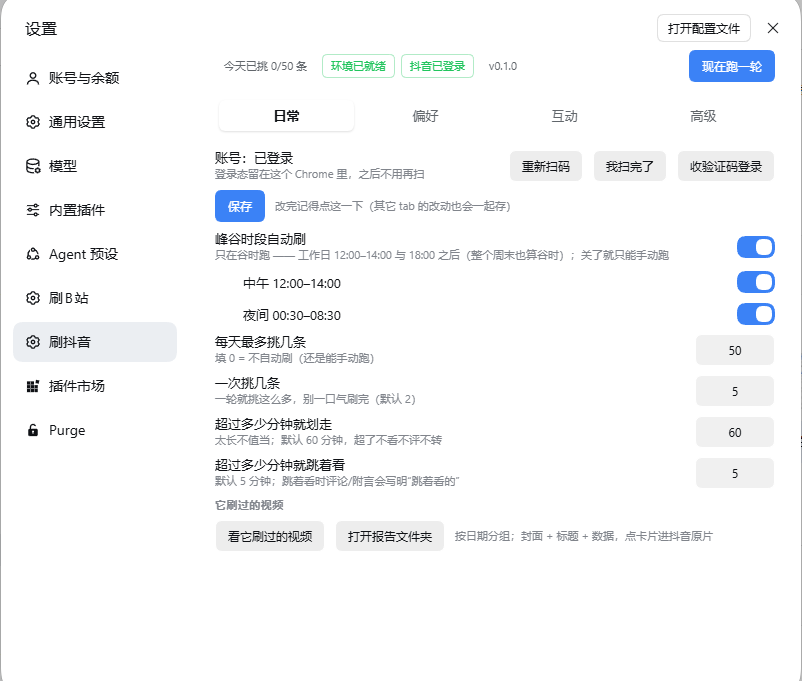Click the gear icon beside 通用设置

point(33,122)
